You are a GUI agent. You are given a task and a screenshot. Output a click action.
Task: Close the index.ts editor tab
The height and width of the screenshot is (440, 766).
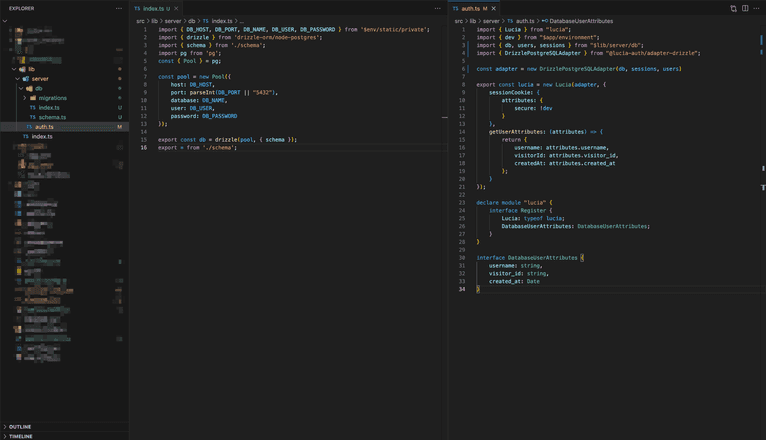point(176,8)
